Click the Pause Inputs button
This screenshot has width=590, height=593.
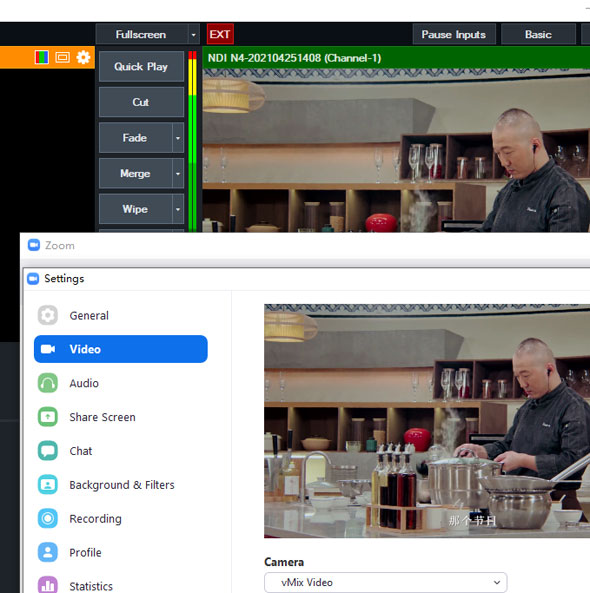(454, 34)
